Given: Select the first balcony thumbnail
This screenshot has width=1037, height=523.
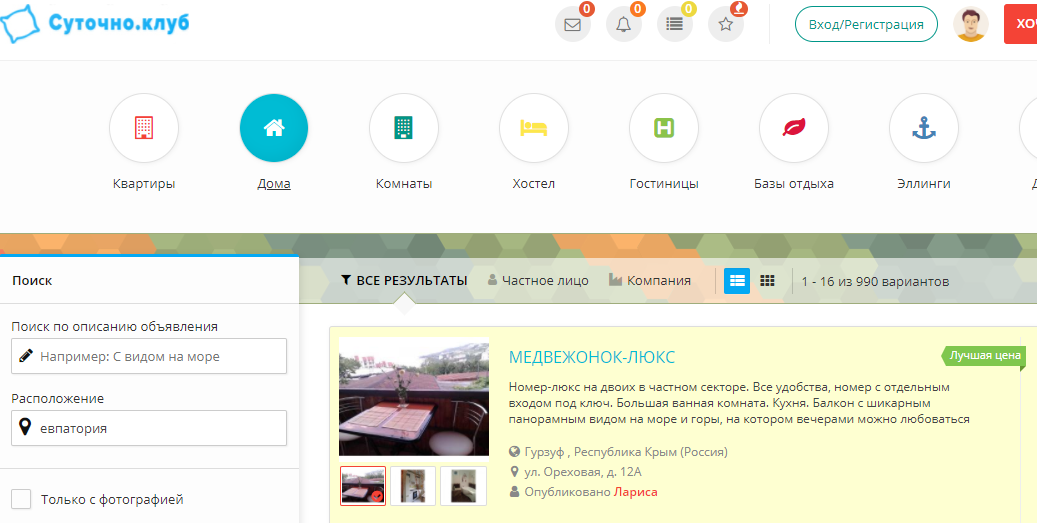Looking at the screenshot, I should coord(363,486).
